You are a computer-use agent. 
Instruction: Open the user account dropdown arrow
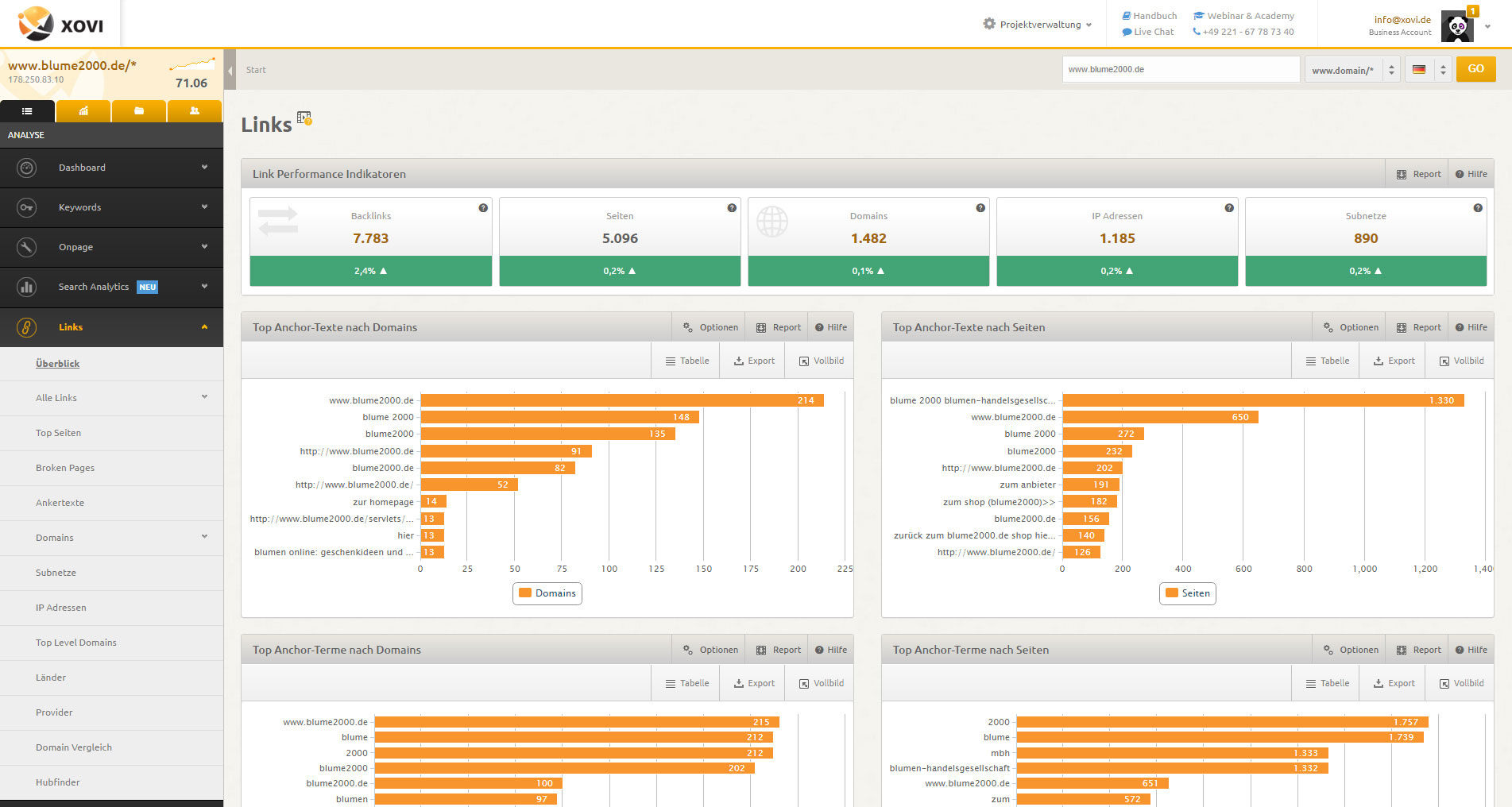1487,26
